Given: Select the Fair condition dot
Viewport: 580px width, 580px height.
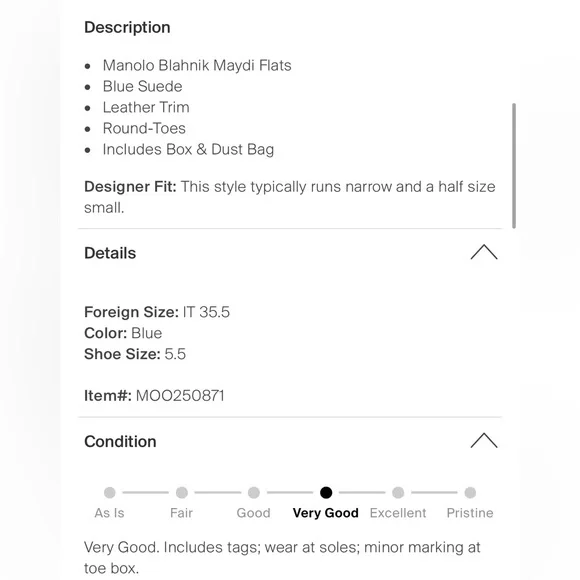Looking at the screenshot, I should [182, 492].
